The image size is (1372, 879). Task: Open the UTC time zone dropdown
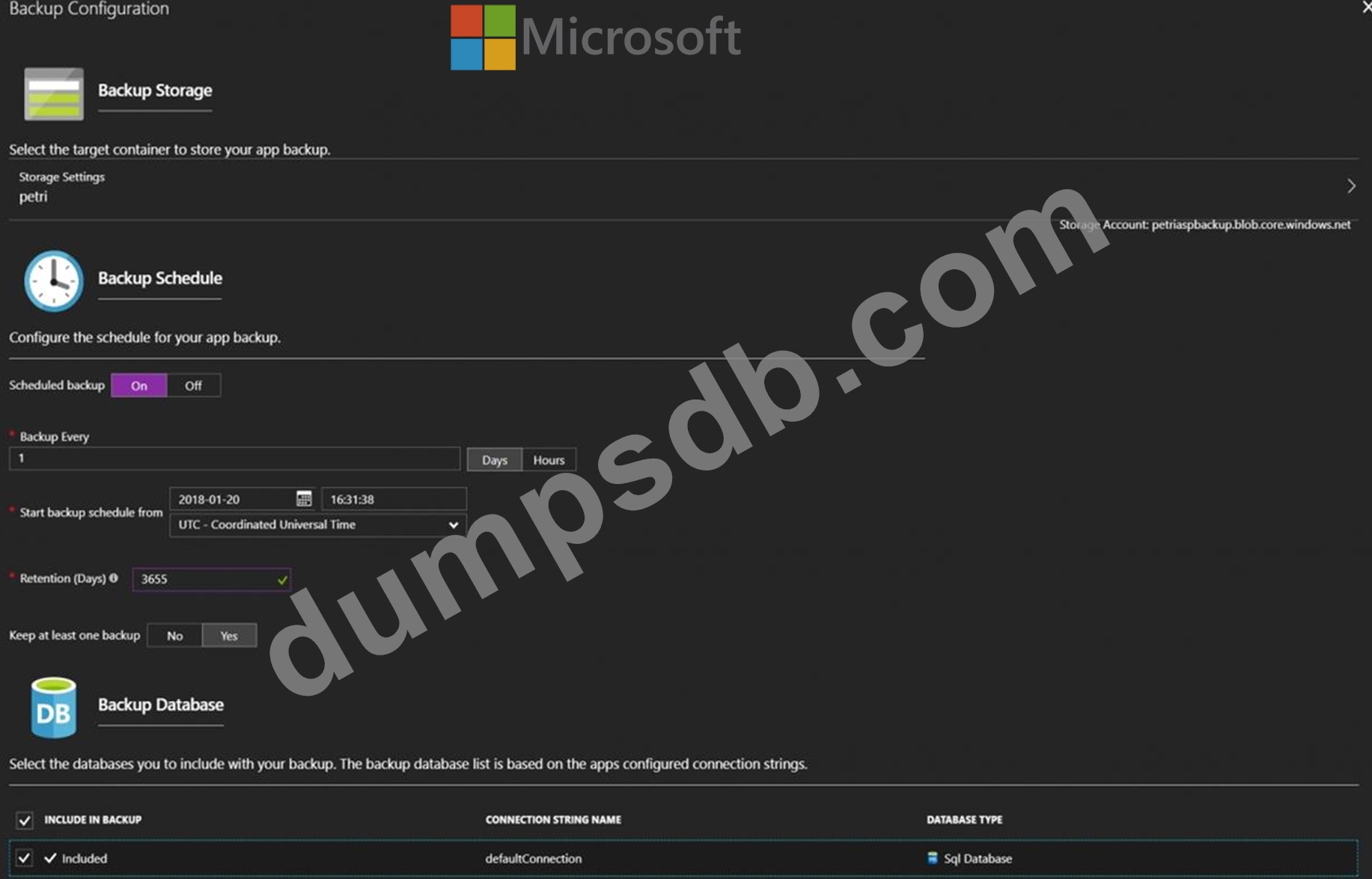pyautogui.click(x=317, y=525)
